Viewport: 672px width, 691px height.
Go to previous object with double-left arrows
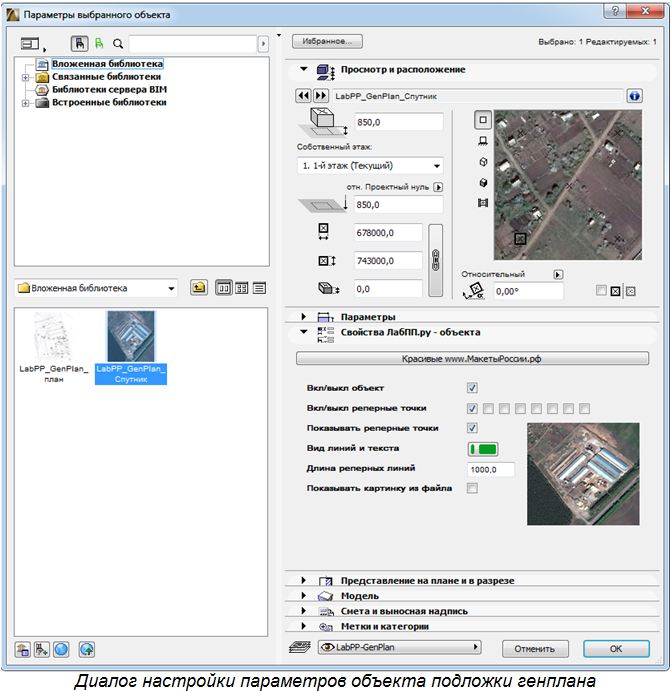pyautogui.click(x=304, y=96)
